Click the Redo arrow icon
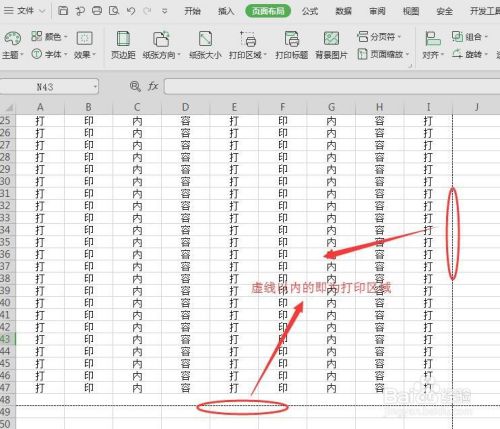500x429 pixels. click(147, 11)
